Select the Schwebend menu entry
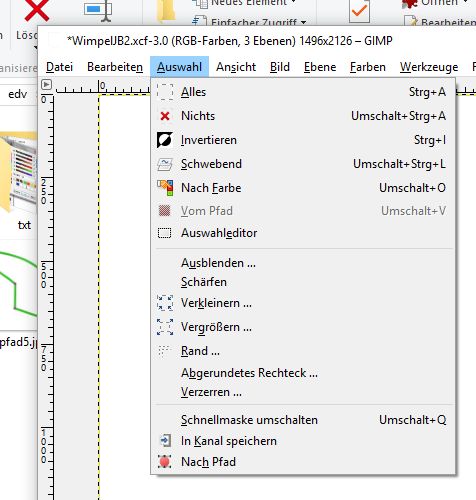 click(x=303, y=164)
